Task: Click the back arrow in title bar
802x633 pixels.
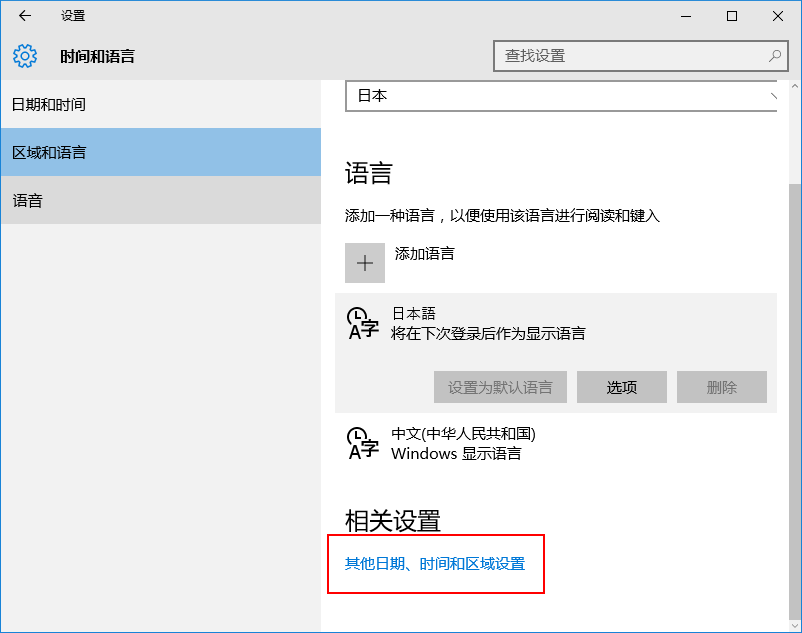Action: coord(25,16)
